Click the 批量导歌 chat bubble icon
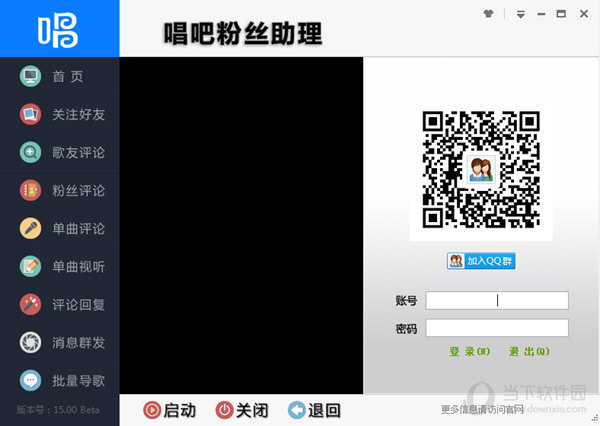 (30, 380)
